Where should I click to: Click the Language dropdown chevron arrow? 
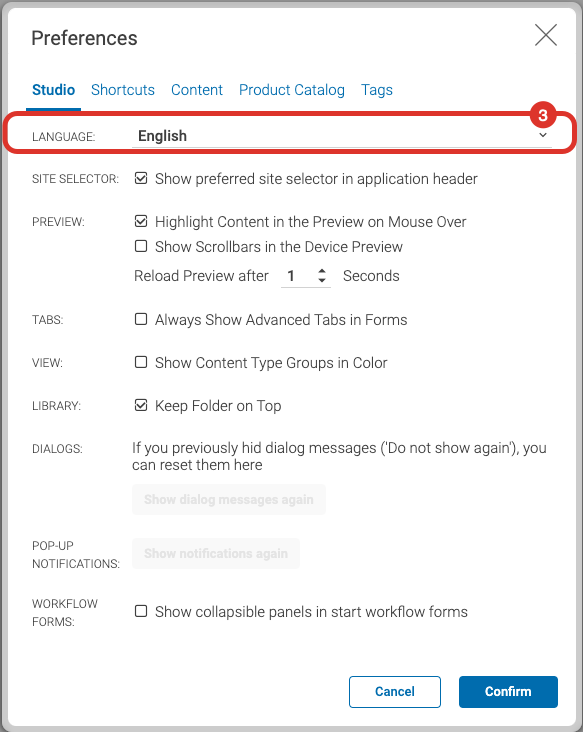click(543, 135)
